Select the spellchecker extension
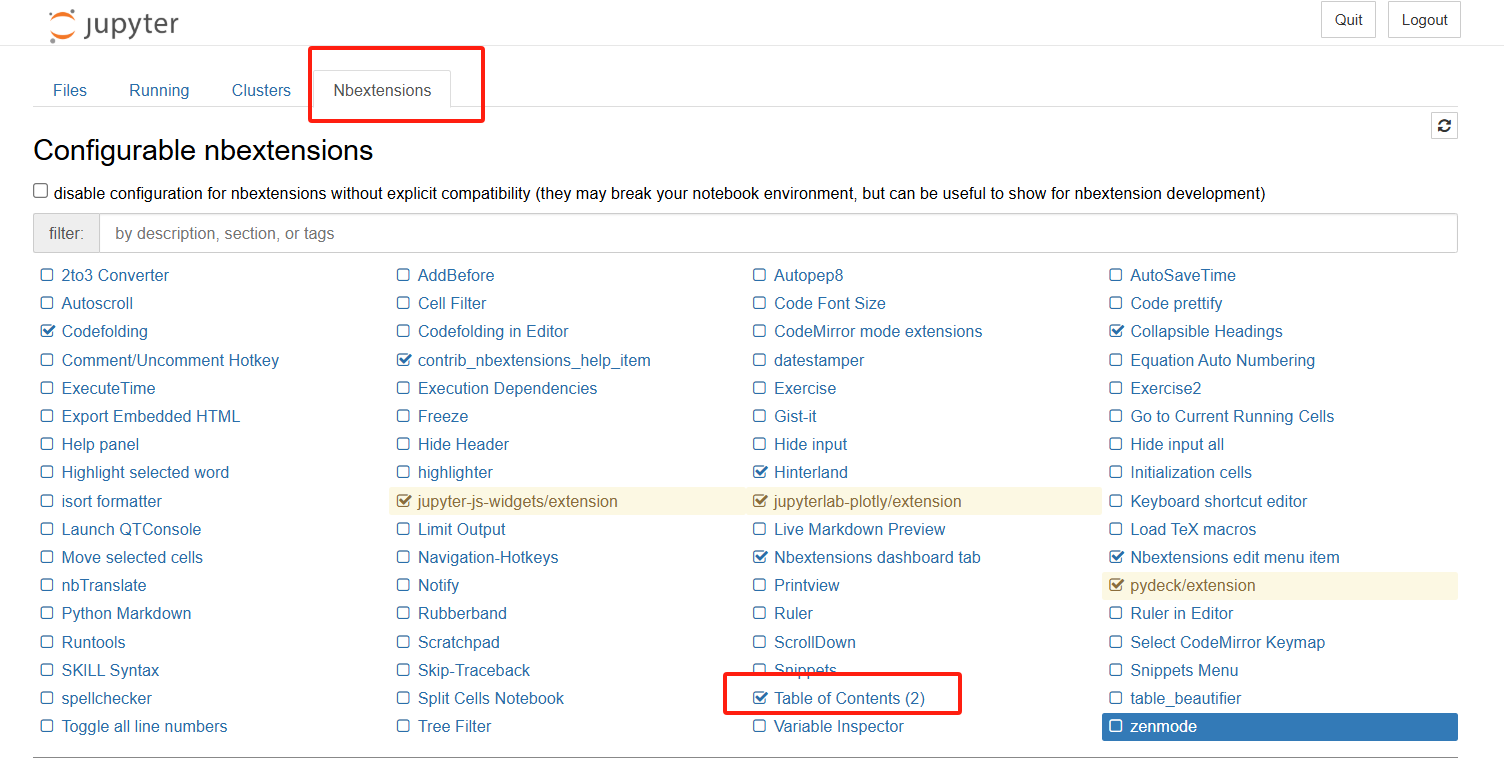The image size is (1504, 771). click(x=107, y=698)
